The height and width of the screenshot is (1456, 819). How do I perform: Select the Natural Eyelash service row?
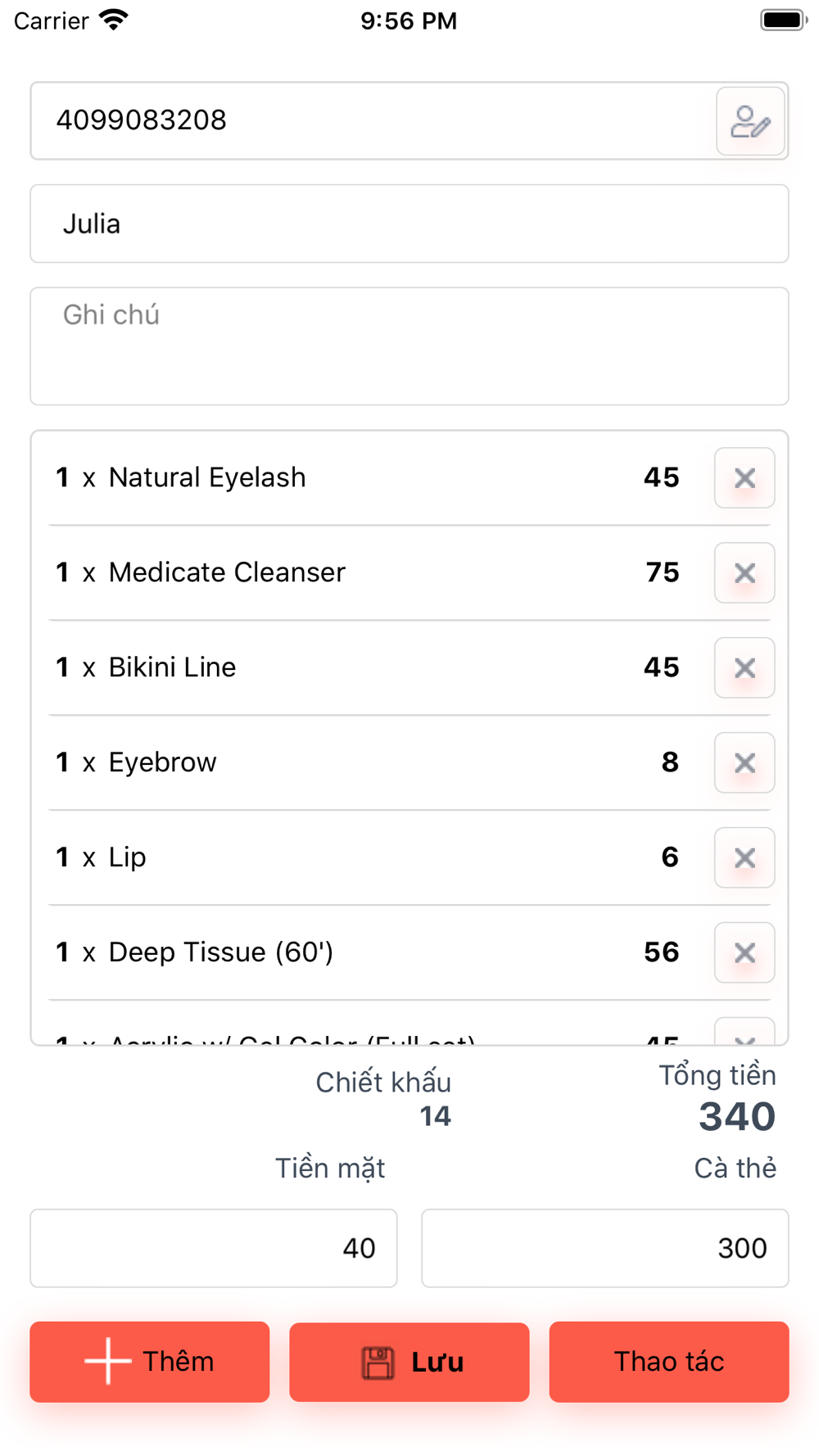207,477
